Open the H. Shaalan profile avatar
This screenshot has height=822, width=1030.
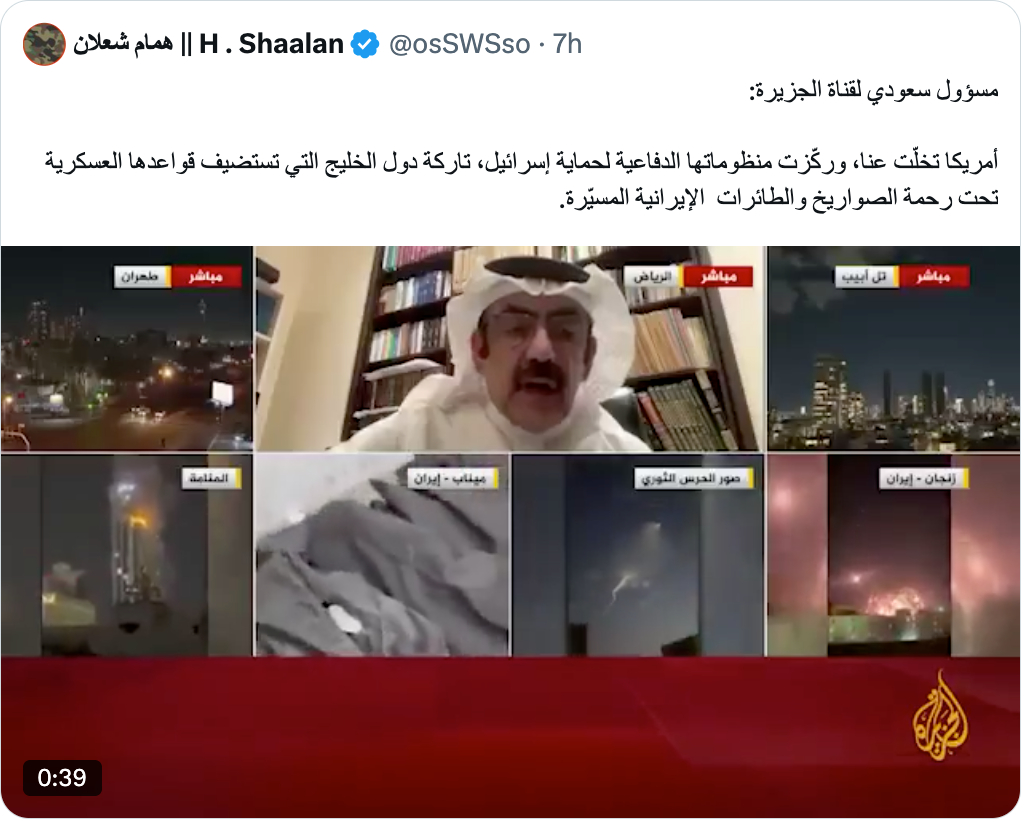[x=44, y=44]
